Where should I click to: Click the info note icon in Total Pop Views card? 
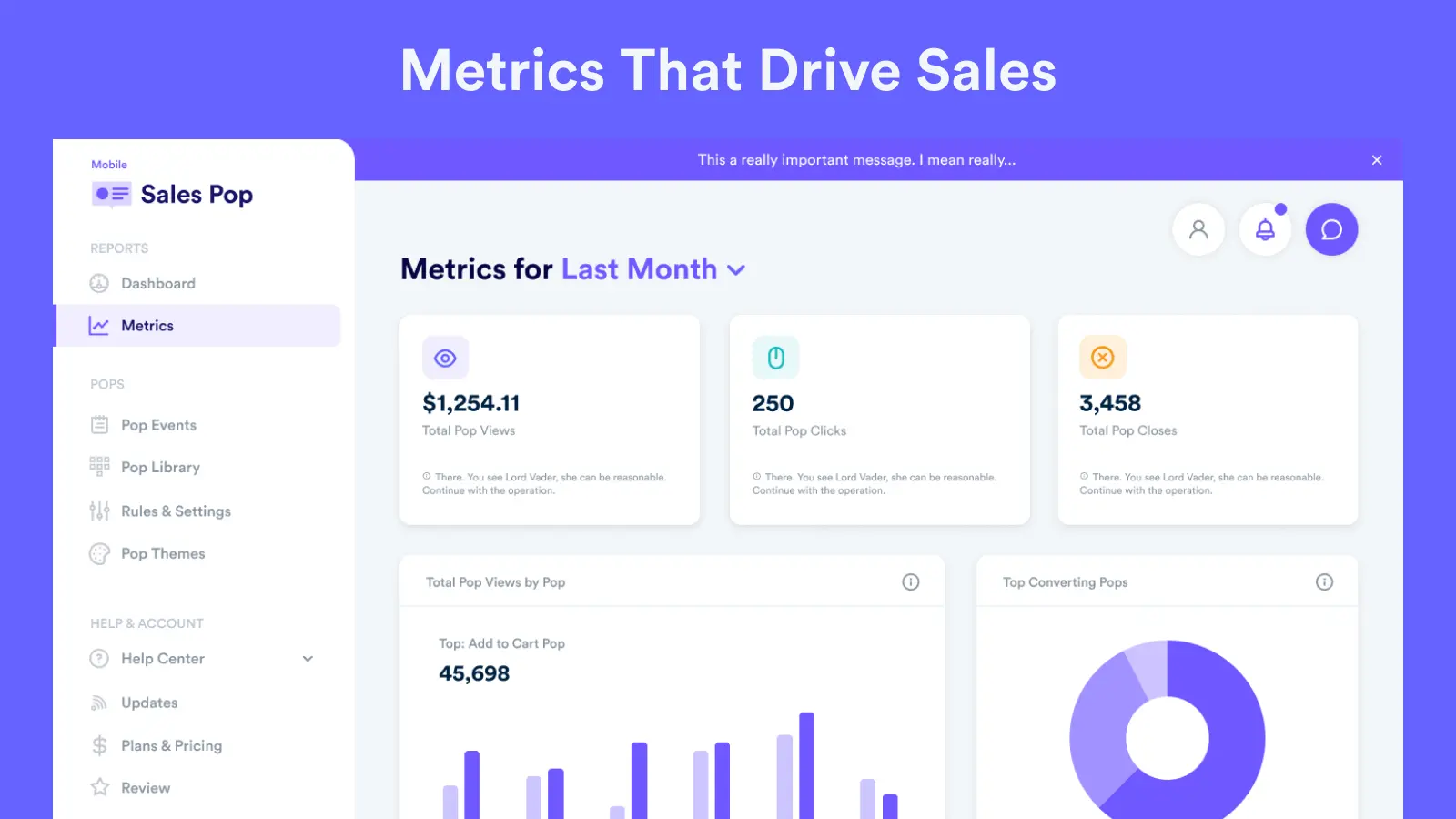click(426, 476)
